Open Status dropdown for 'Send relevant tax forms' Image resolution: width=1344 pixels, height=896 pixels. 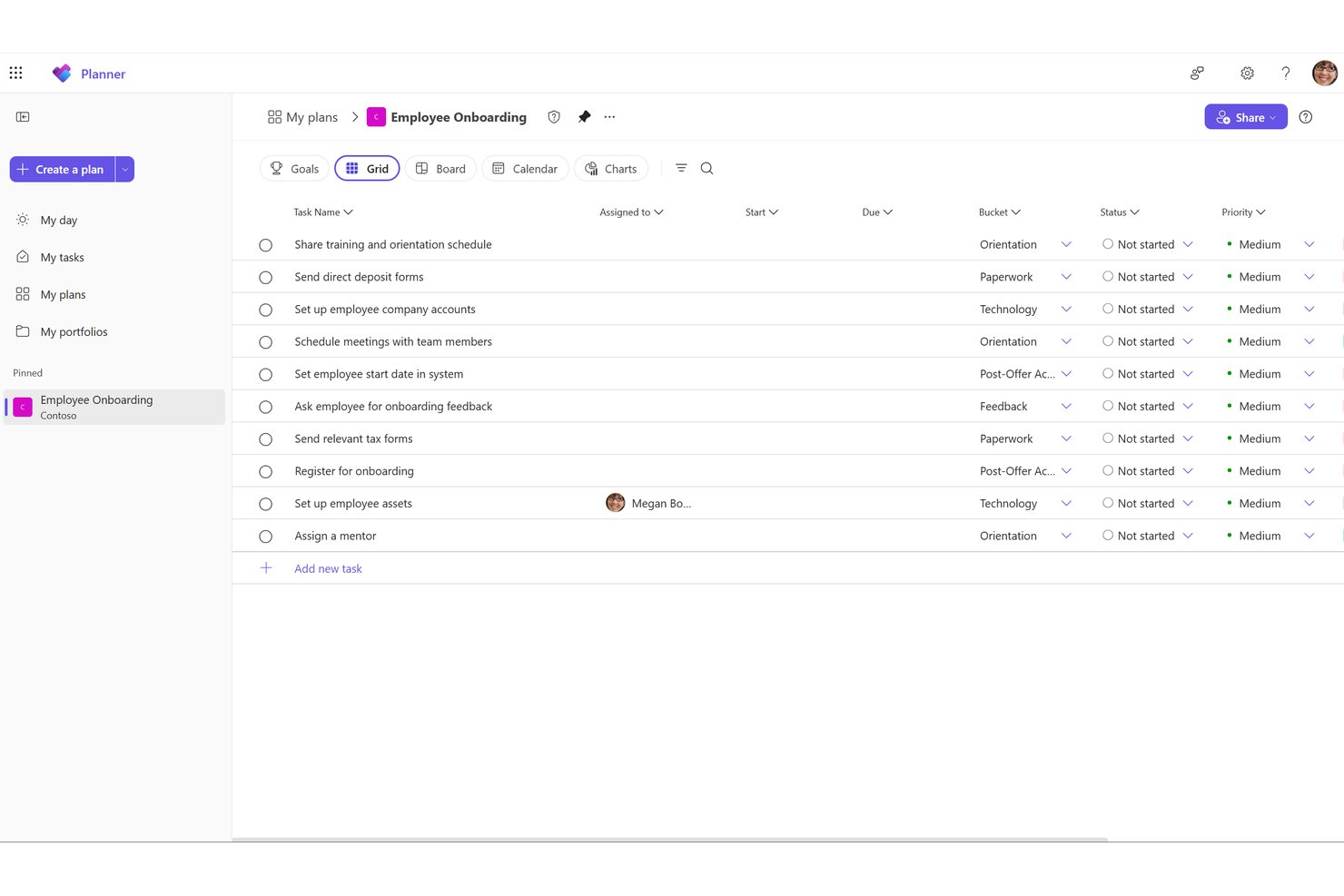pyautogui.click(x=1188, y=438)
